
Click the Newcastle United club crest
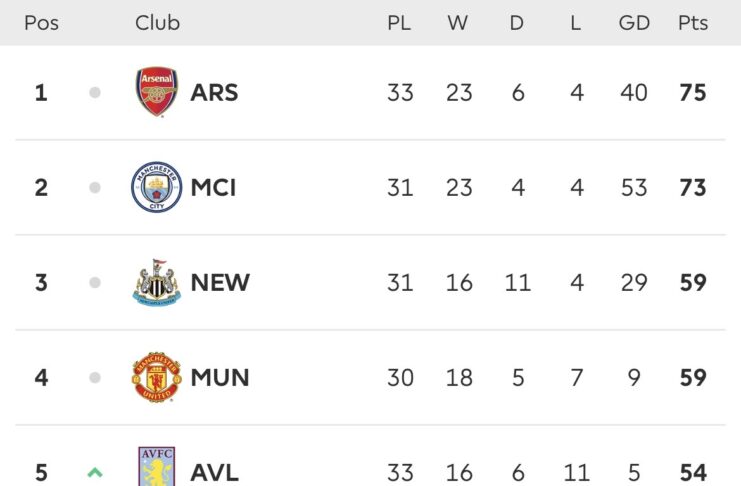coord(157,283)
